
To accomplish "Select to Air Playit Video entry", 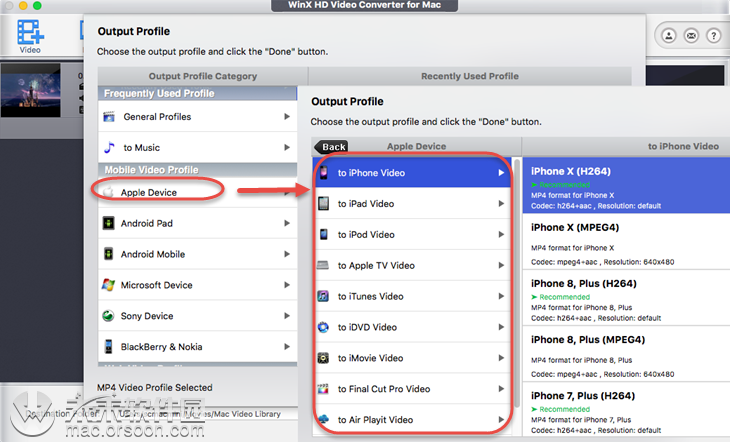I will pyautogui.click(x=412, y=419).
